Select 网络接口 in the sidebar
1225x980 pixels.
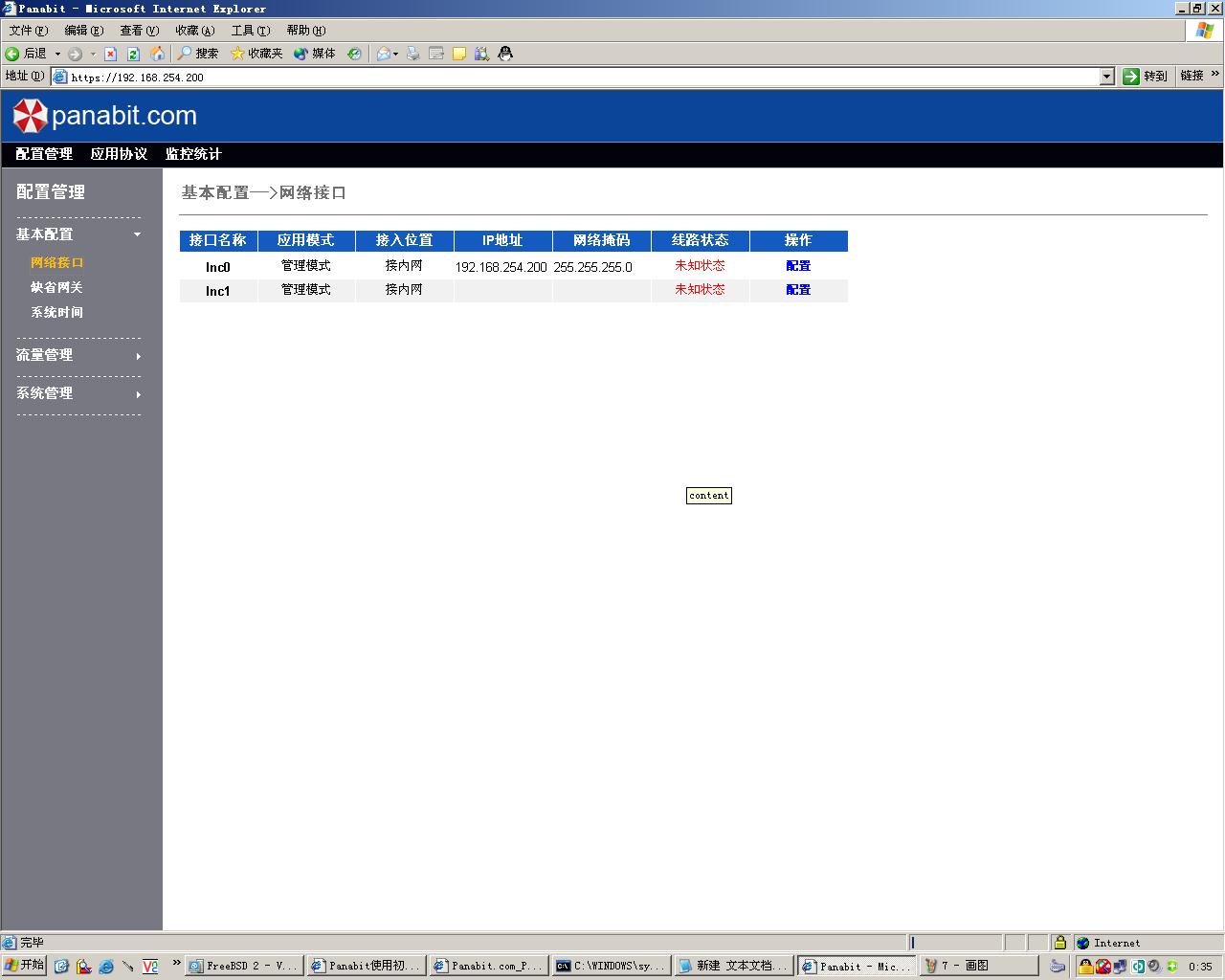pos(56,262)
